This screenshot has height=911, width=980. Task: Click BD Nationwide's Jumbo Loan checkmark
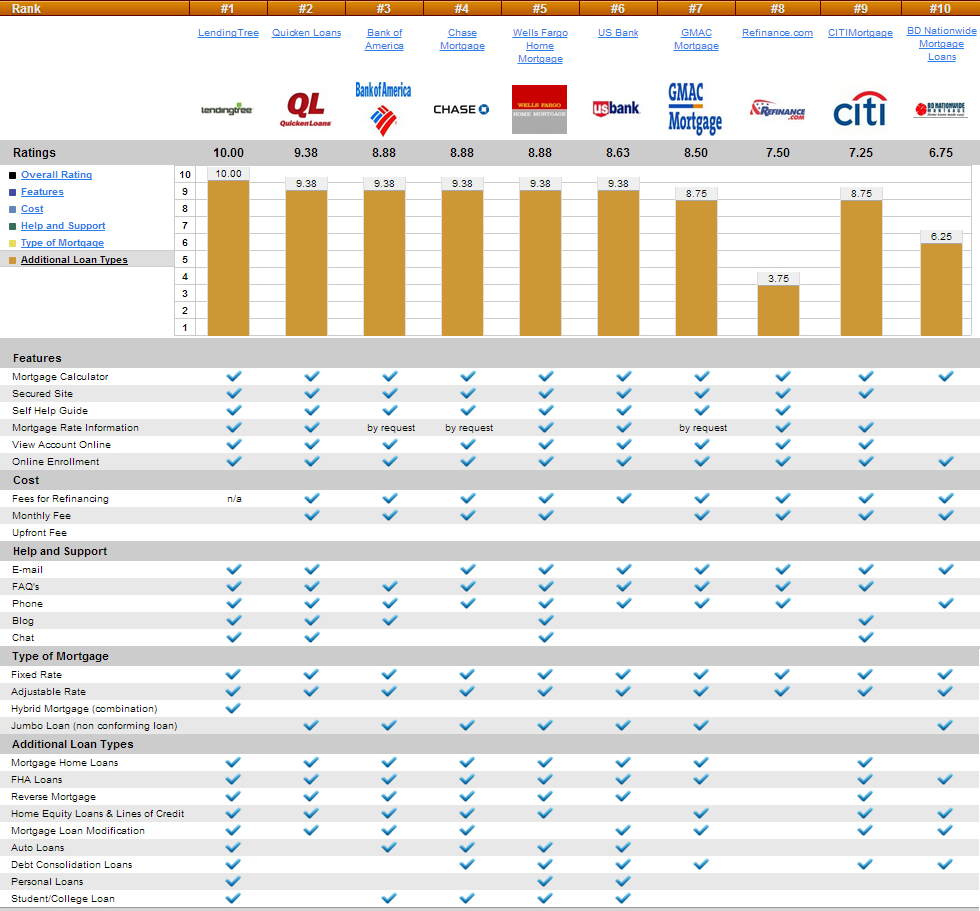pos(945,725)
